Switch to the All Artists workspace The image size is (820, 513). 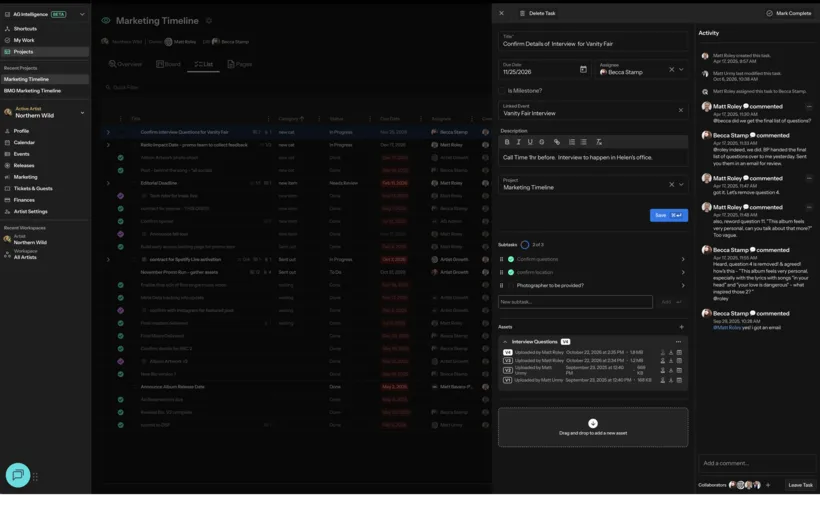pyautogui.click(x=25, y=255)
